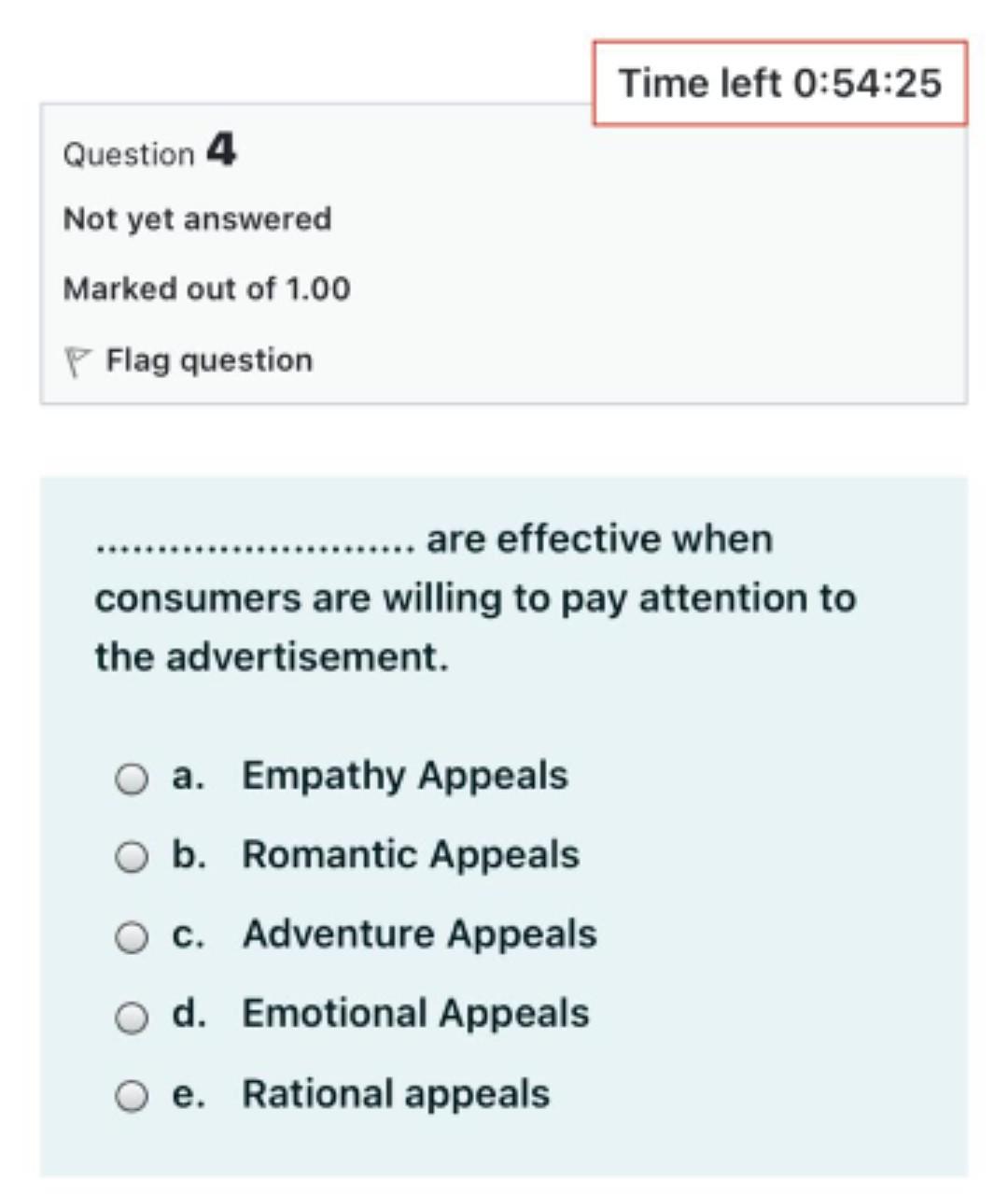Click the Empathy Appeals answer label
This screenshot has width=1008, height=1194.
tap(404, 776)
